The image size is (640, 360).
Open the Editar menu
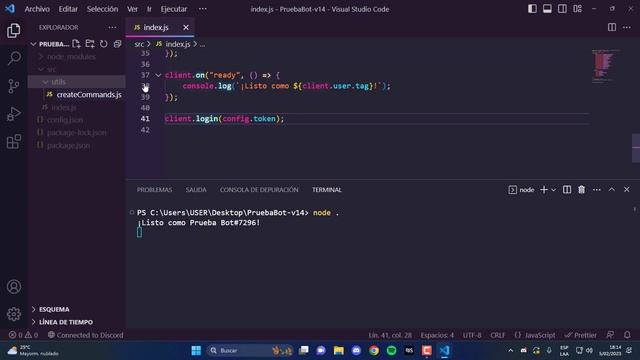click(x=68, y=9)
